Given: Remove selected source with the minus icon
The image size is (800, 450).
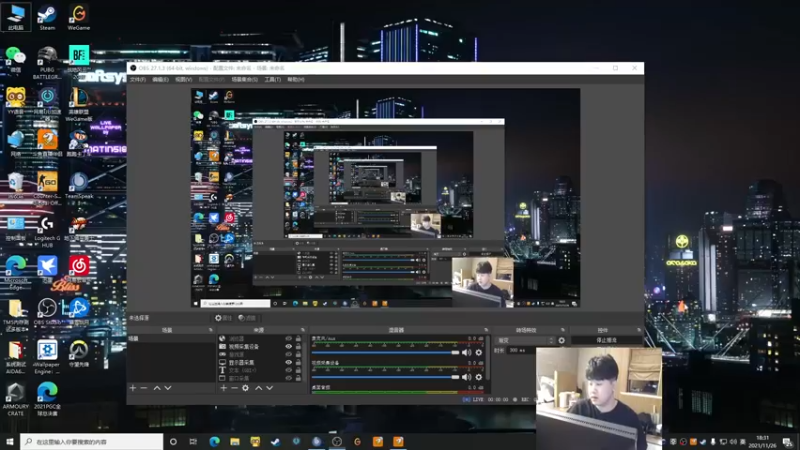Looking at the screenshot, I should click(x=234, y=388).
